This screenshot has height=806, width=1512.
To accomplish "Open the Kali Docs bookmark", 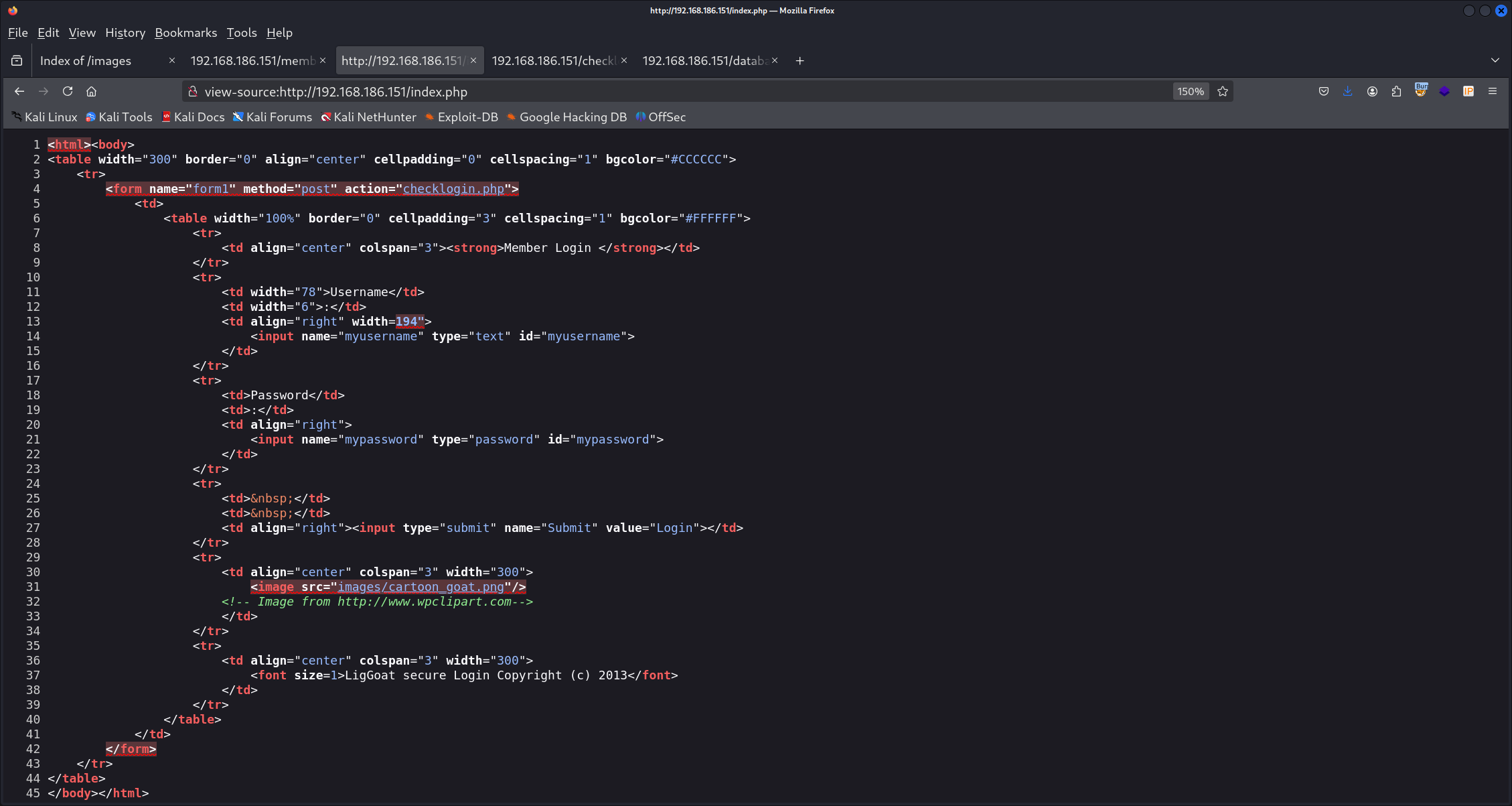I will [193, 117].
